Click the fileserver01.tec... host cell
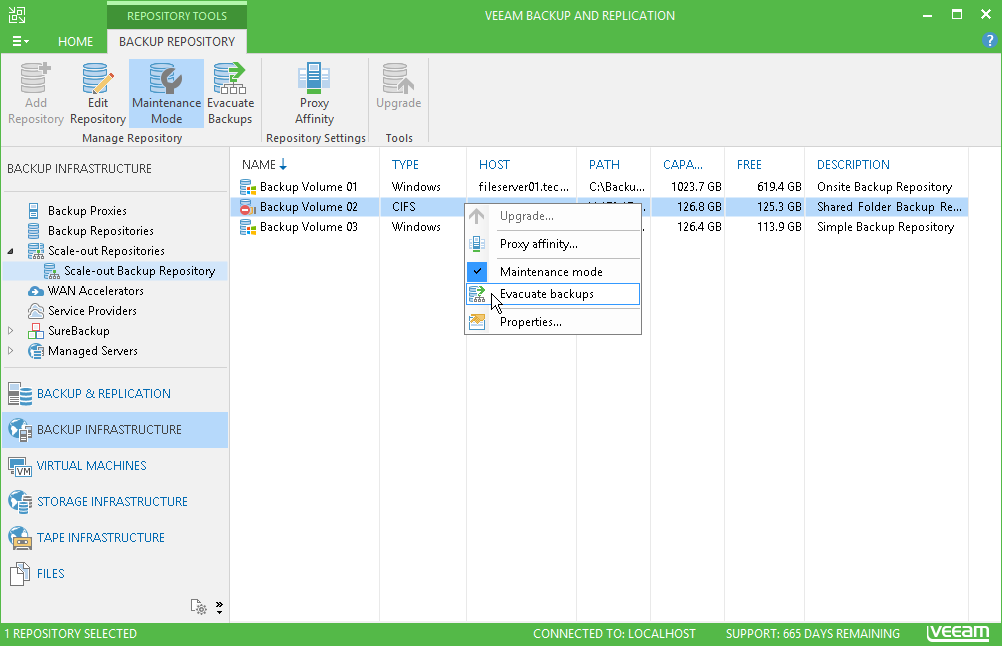Viewport: 1002px width, 646px height. (x=523, y=187)
